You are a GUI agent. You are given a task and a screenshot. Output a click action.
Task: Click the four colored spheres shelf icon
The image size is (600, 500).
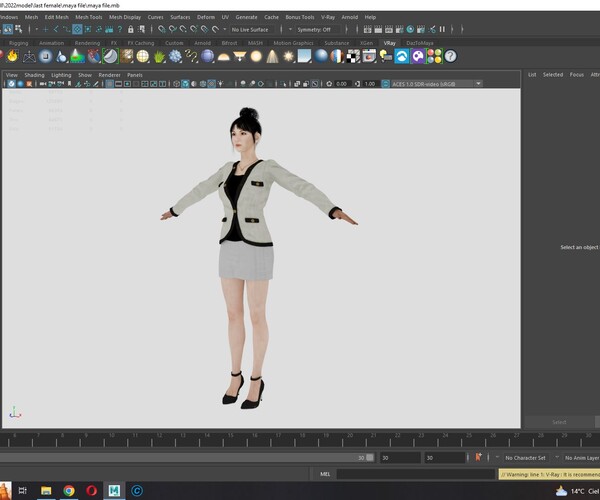pos(434,56)
